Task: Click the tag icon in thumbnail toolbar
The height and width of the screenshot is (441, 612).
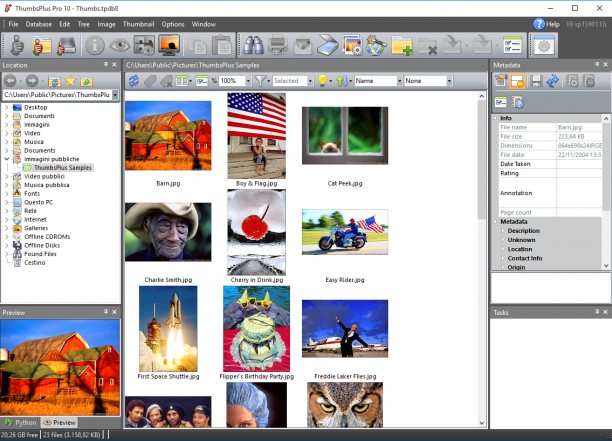Action: coord(150,81)
